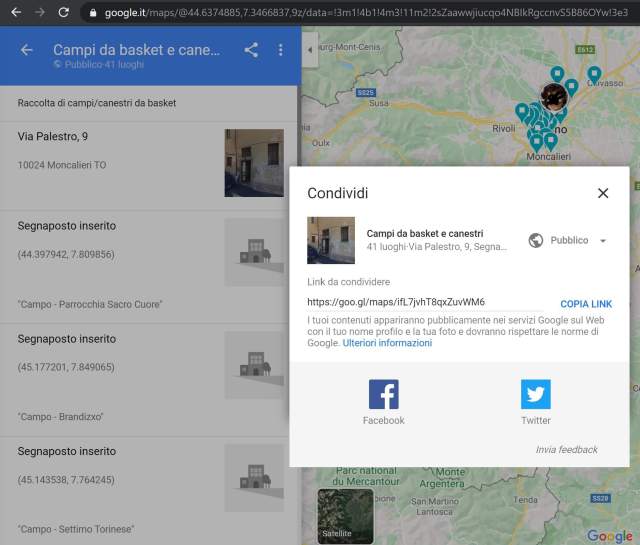Click Invia feedback link

tap(566, 449)
